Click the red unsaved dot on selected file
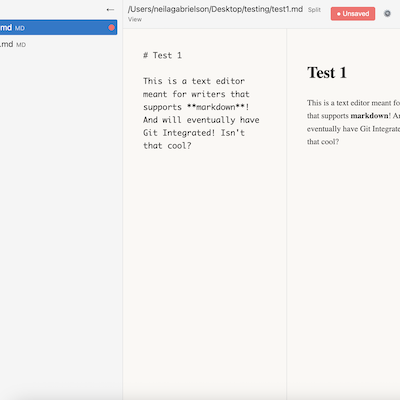This screenshot has width=400, height=400. pyautogui.click(x=111, y=28)
